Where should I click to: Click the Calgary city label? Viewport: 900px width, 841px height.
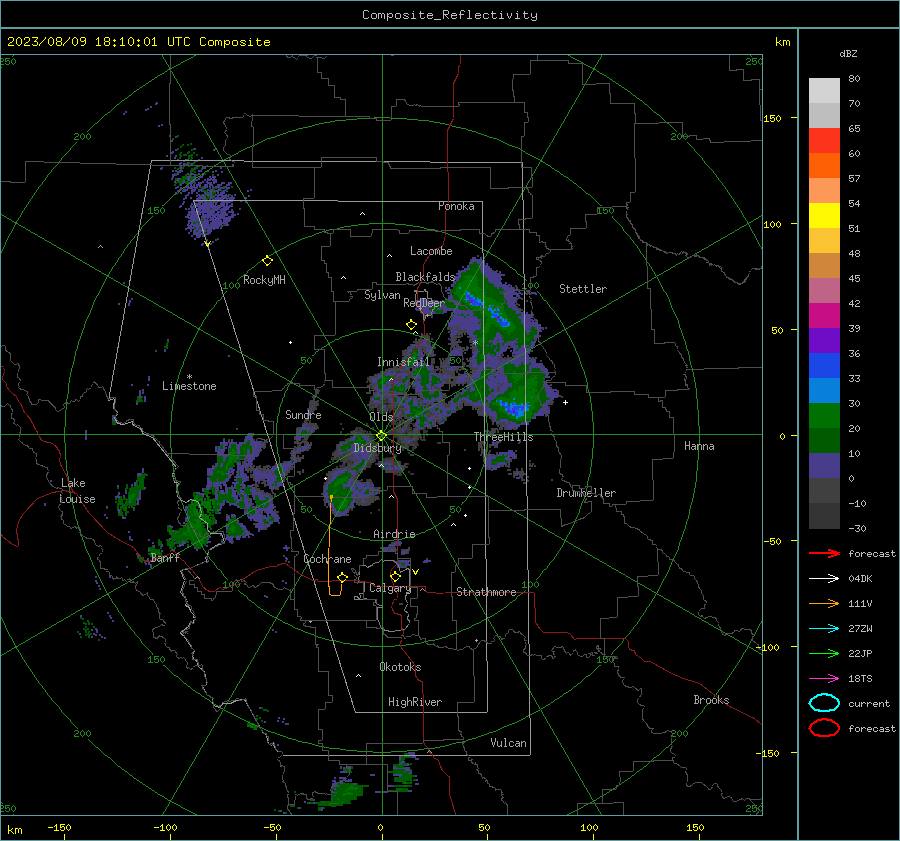click(390, 588)
